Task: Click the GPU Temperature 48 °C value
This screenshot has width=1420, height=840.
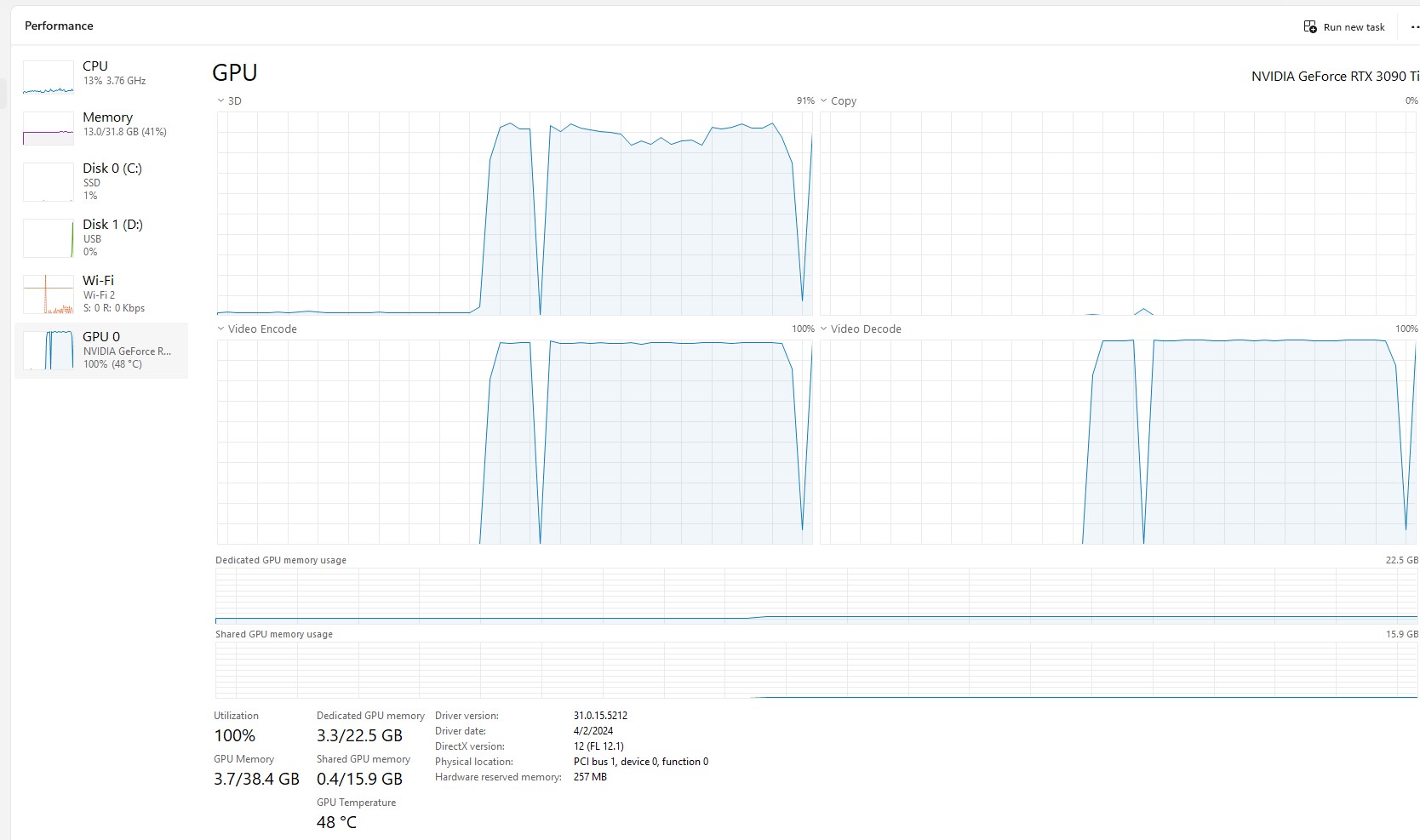Action: (336, 822)
